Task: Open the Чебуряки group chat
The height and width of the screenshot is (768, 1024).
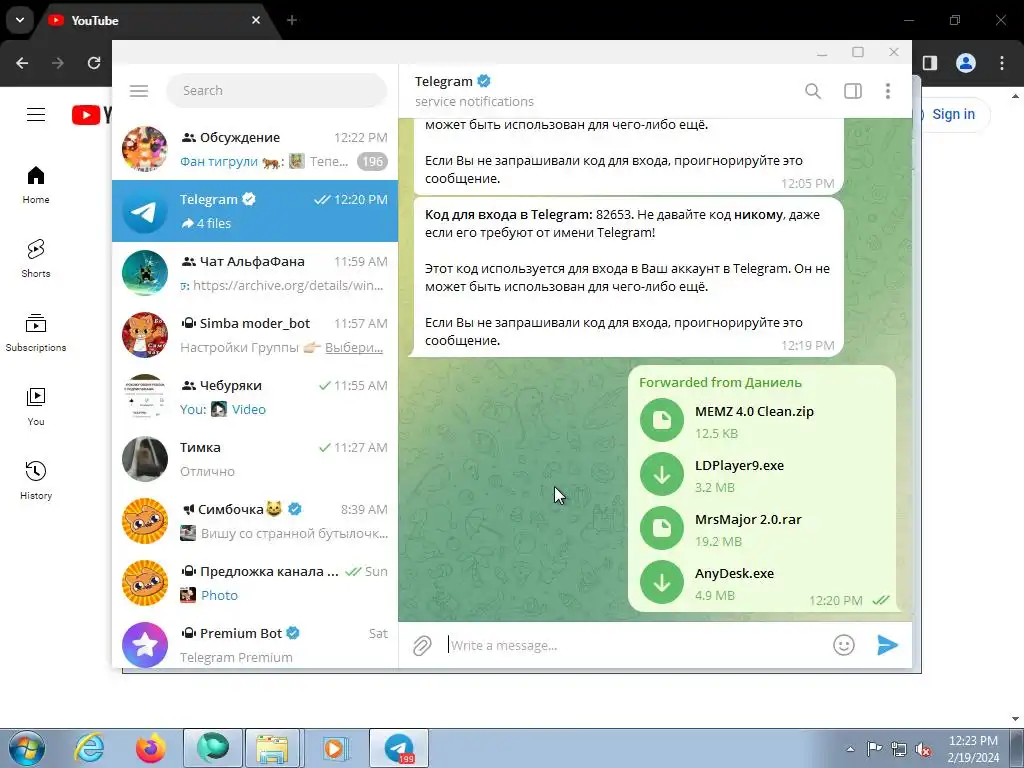Action: (x=255, y=397)
